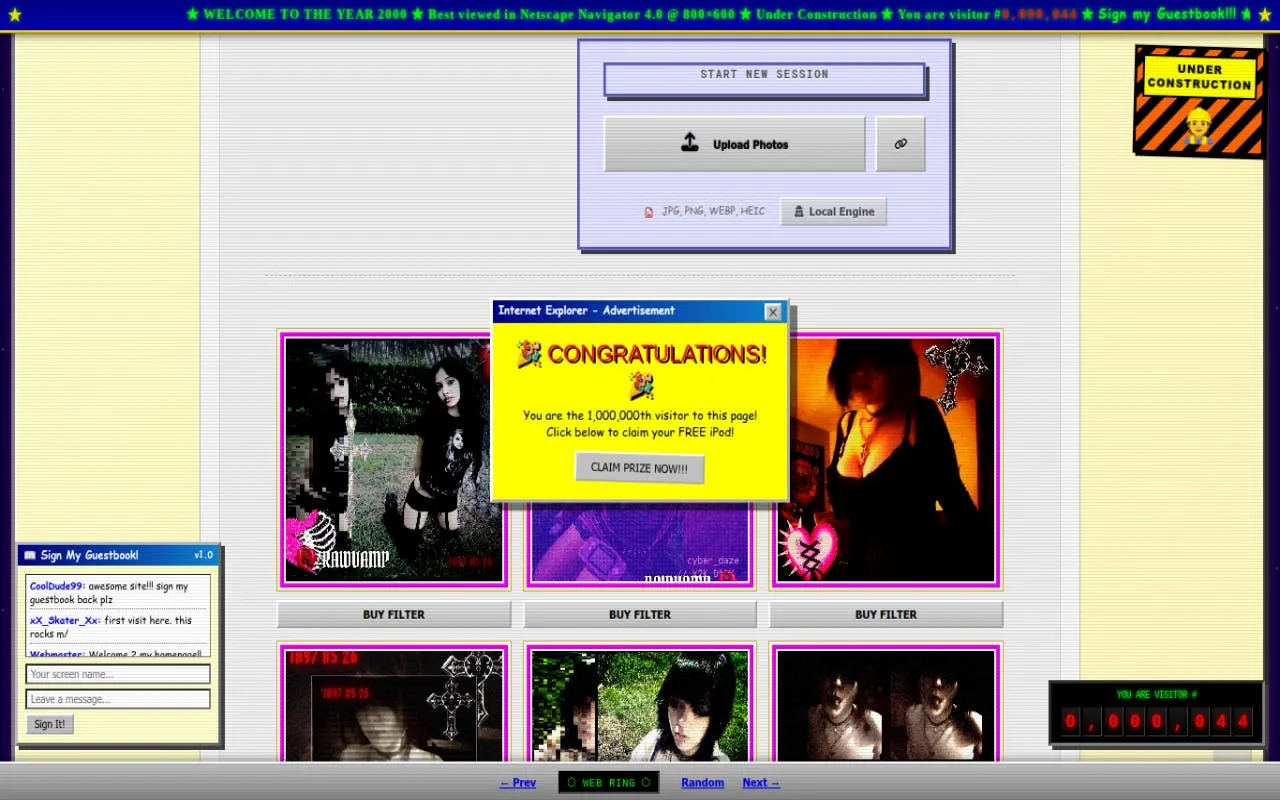Viewport: 1280px width, 800px height.
Task: Click the CONGRATULATIONS! heading in the popup
Action: tap(657, 354)
